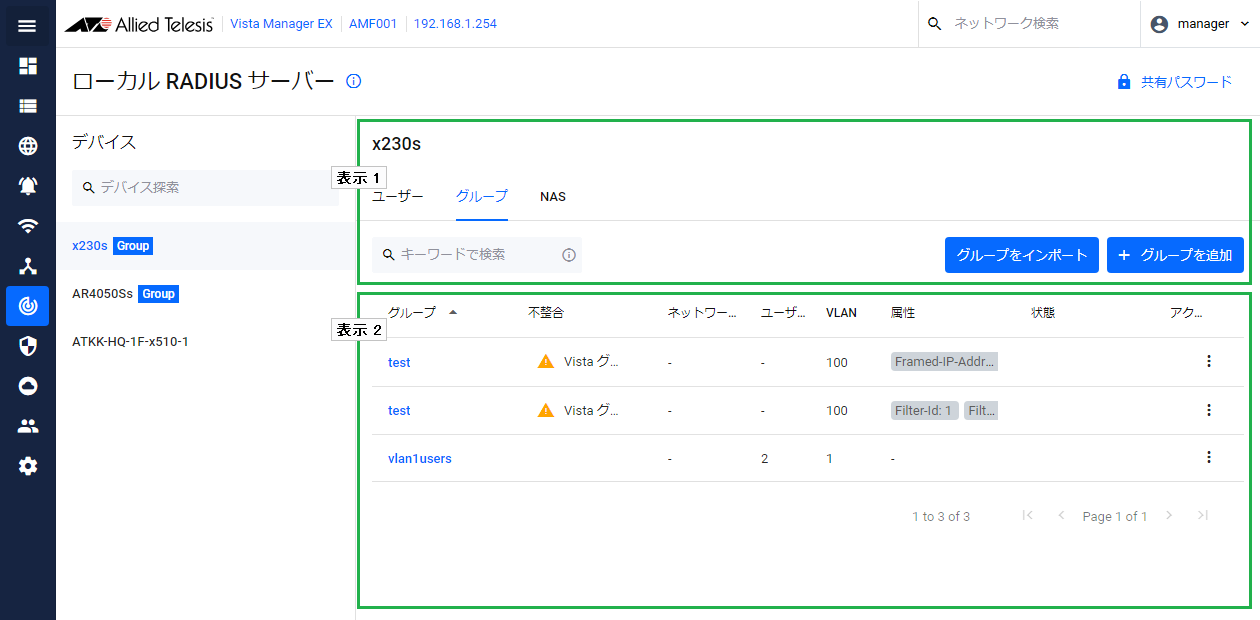This screenshot has height=620, width=1260.
Task: Click the info icon beside page title
Action: coord(353,81)
